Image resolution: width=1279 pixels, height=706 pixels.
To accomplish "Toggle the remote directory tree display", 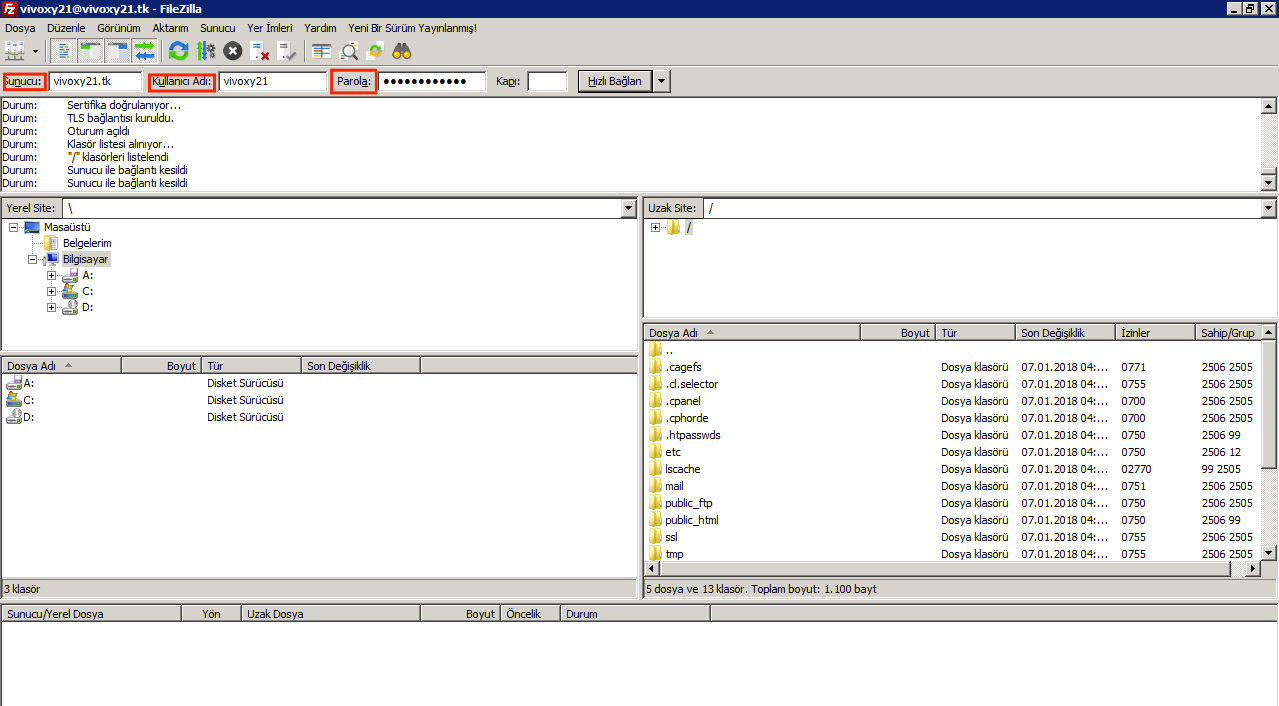I will (118, 50).
